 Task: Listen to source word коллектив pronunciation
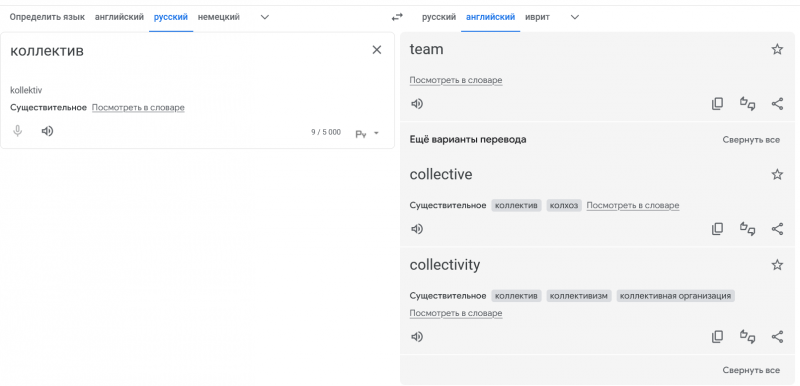[47, 132]
